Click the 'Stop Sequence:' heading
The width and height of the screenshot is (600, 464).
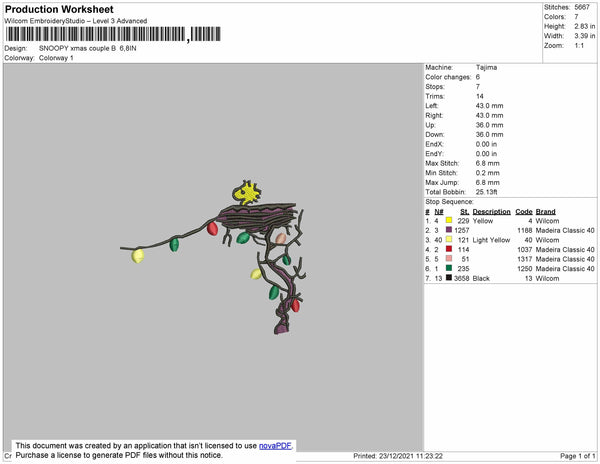coord(449,202)
